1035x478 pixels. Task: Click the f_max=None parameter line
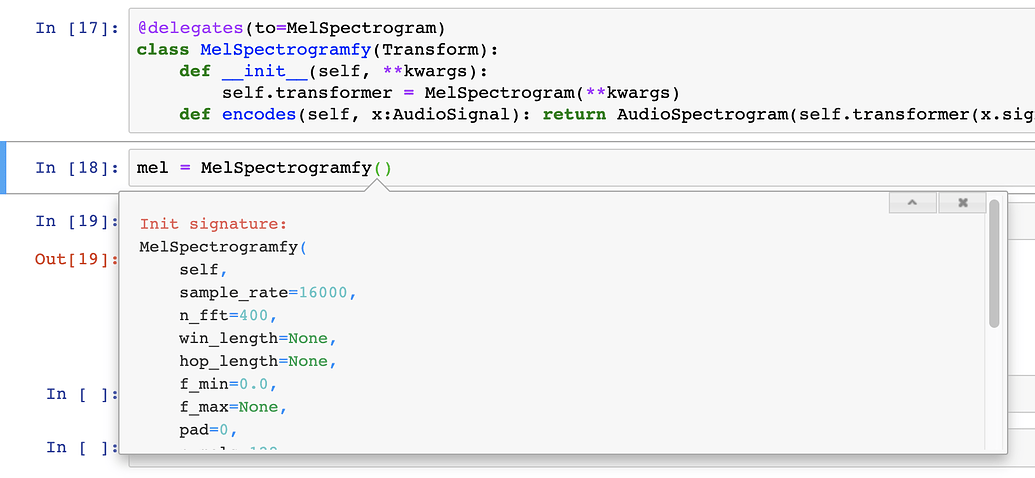[233, 407]
